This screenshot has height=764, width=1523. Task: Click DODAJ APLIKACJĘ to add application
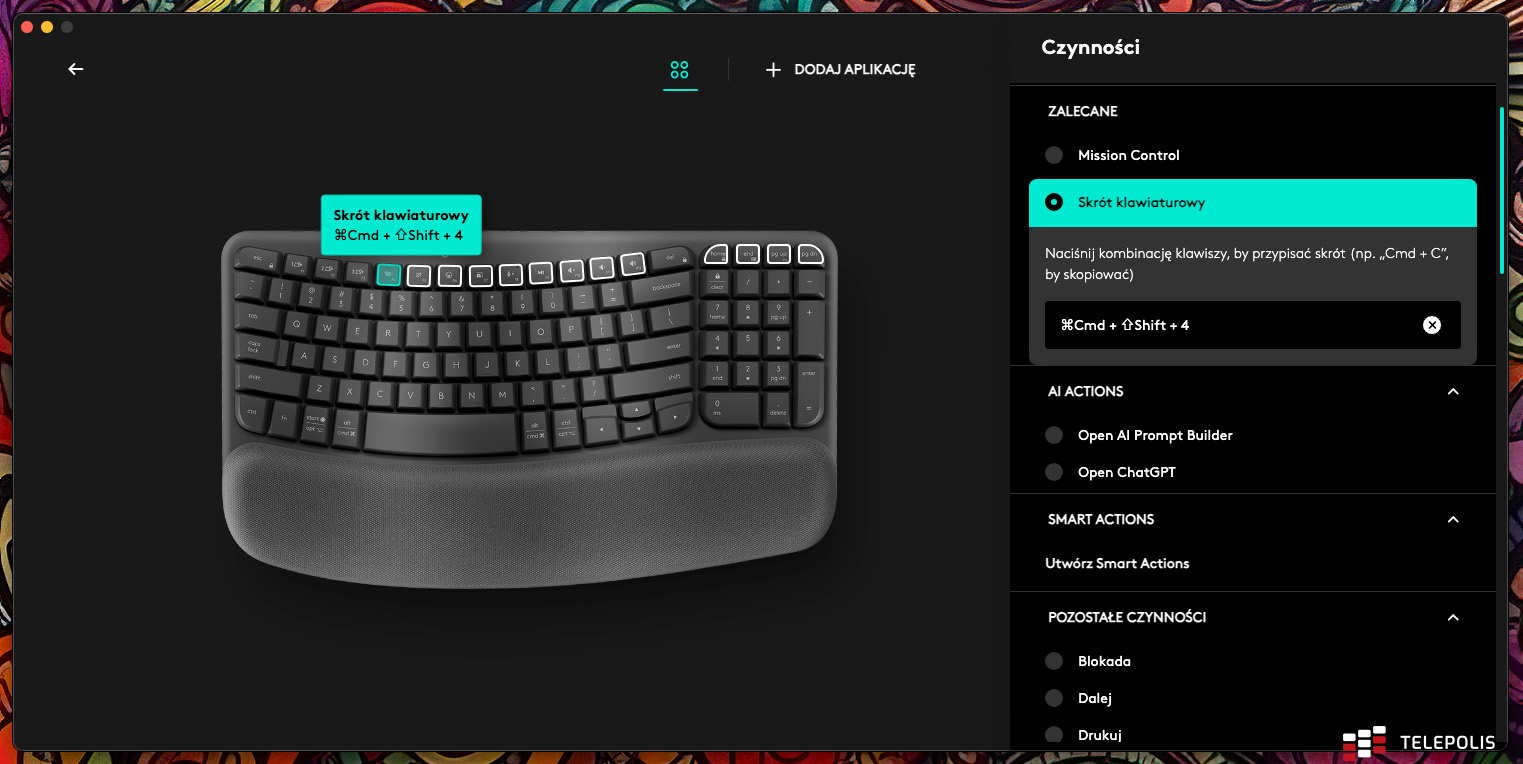[x=840, y=69]
